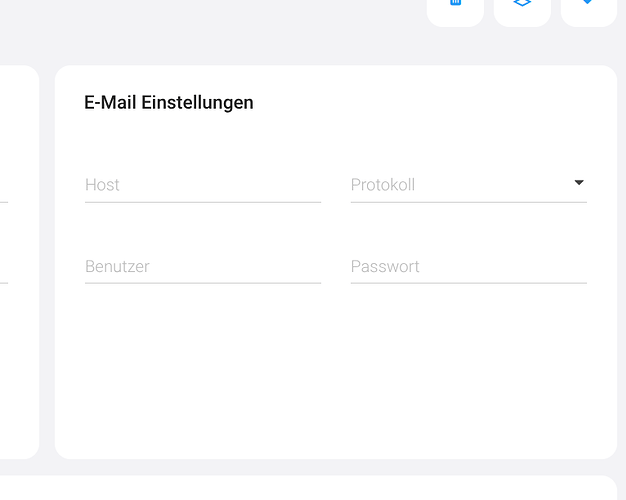Click the black Protokoll dropdown arrow
The image size is (626, 500).
[x=579, y=183]
